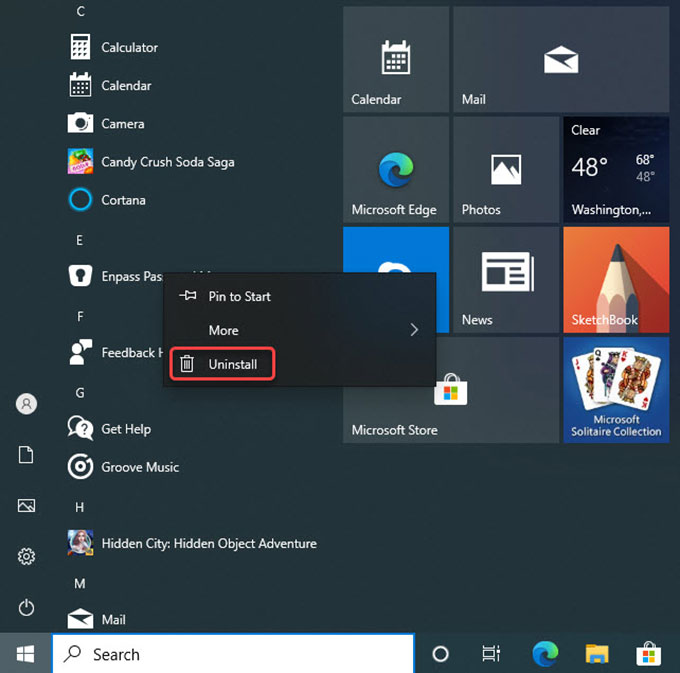Click the "Cortana" label in the app list
Screen dimensions: 680x673
(x=124, y=200)
